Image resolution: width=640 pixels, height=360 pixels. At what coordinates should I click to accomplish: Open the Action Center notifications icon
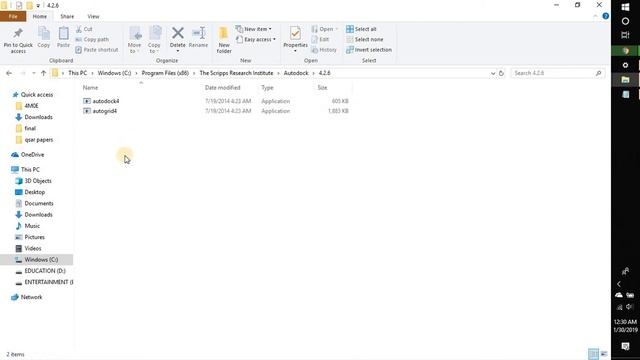[625, 346]
